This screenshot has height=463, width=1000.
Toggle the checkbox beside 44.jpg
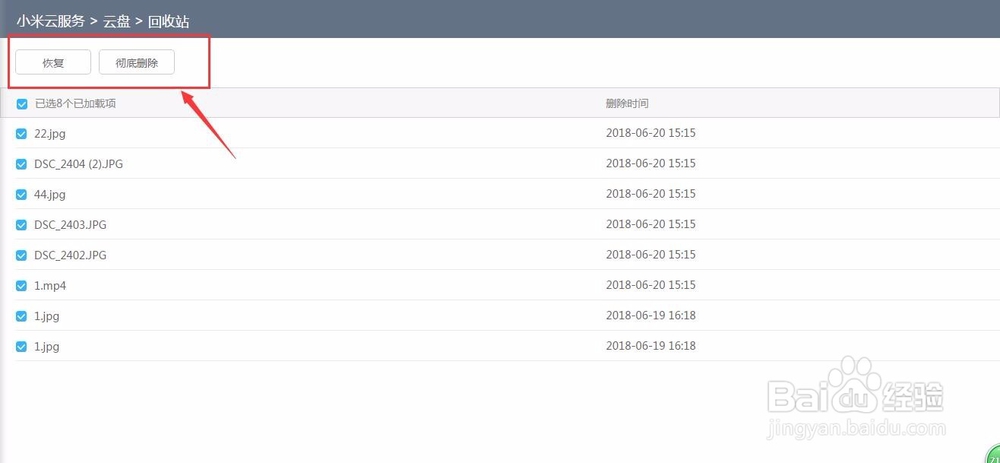(x=22, y=195)
